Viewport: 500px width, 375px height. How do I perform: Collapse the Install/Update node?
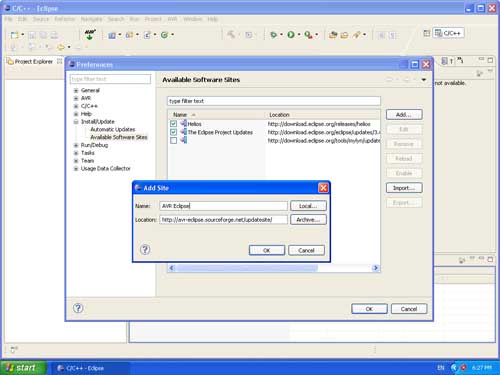[x=76, y=122]
